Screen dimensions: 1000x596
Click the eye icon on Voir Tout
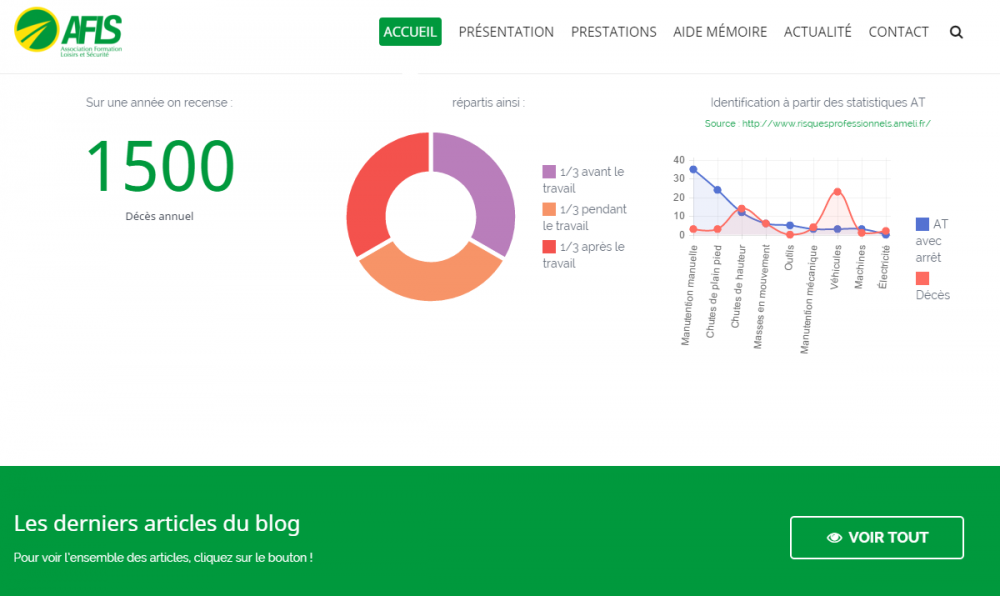pyautogui.click(x=834, y=538)
